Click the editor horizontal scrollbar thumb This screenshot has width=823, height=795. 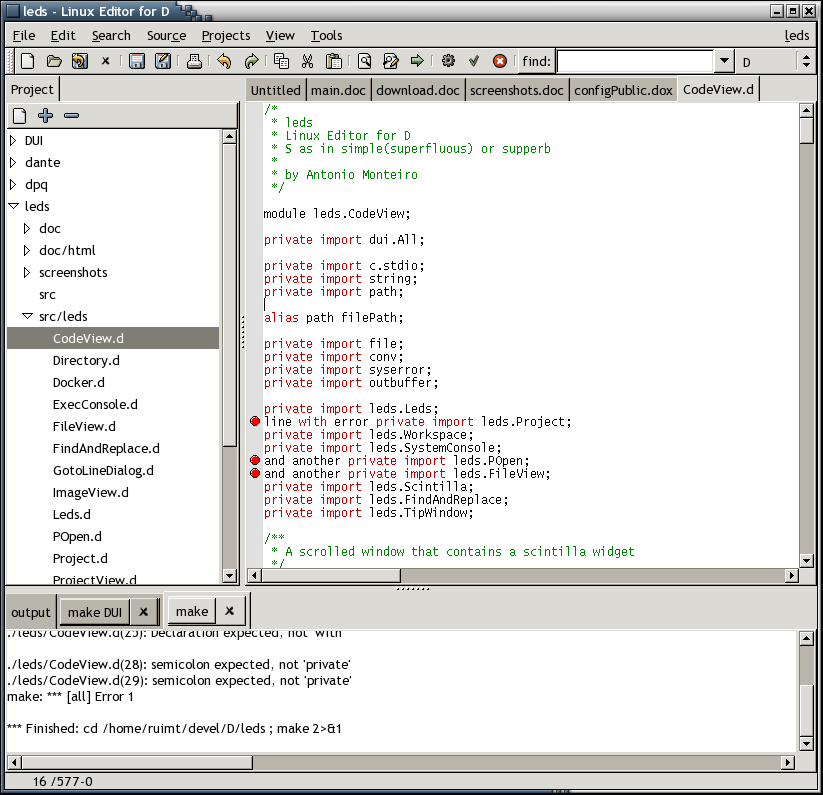click(332, 576)
